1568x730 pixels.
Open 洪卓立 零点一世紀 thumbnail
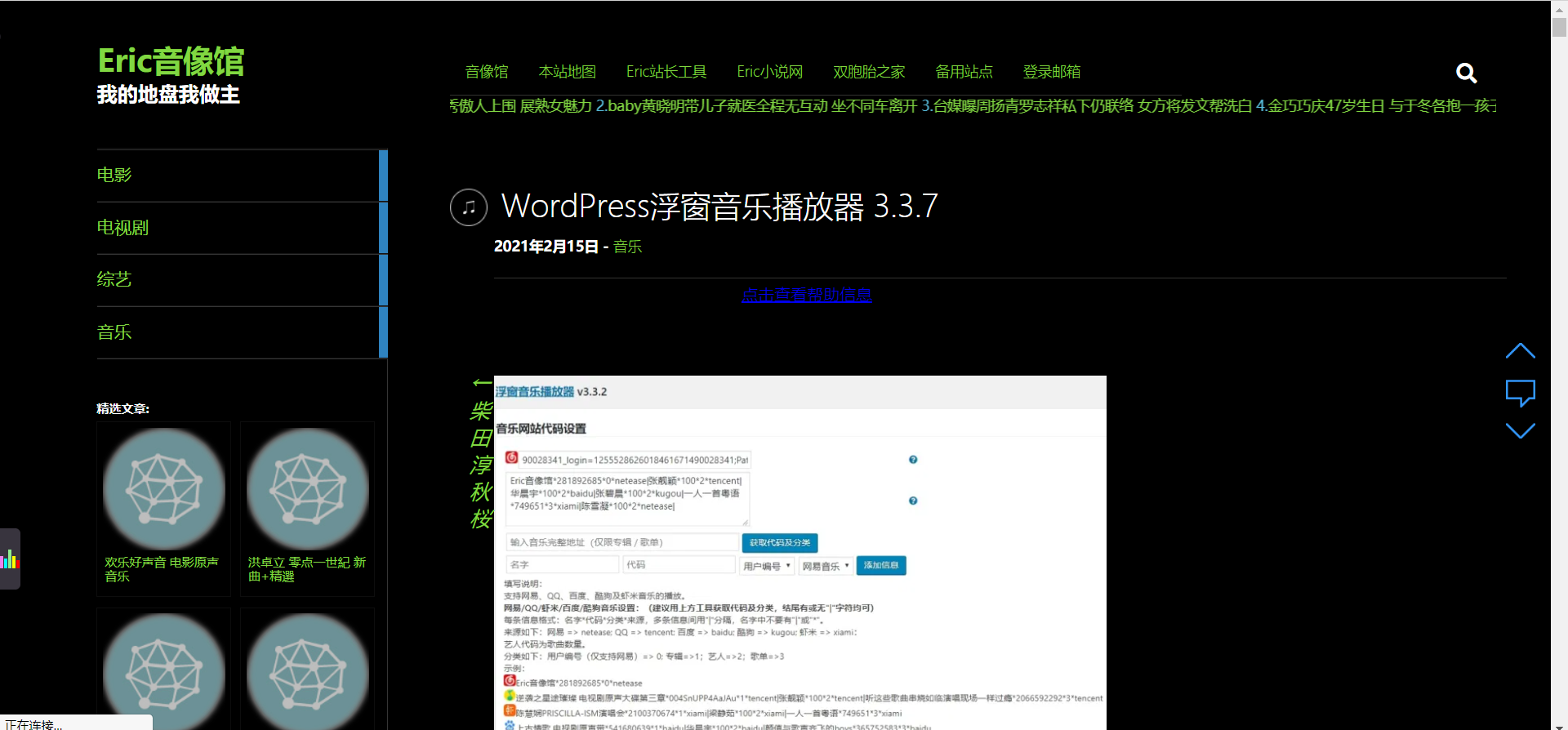click(308, 489)
